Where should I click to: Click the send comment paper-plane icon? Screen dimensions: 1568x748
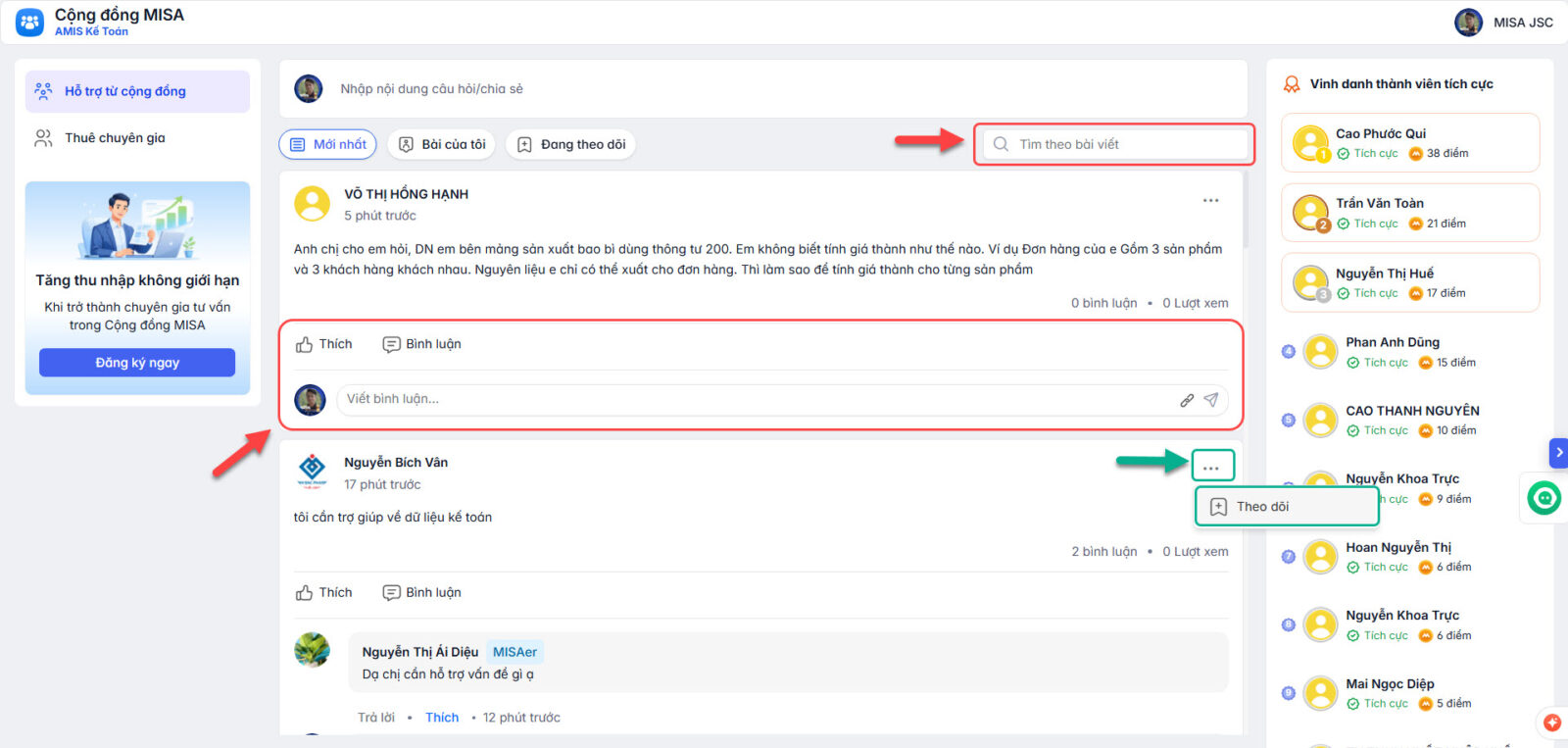point(1211,400)
